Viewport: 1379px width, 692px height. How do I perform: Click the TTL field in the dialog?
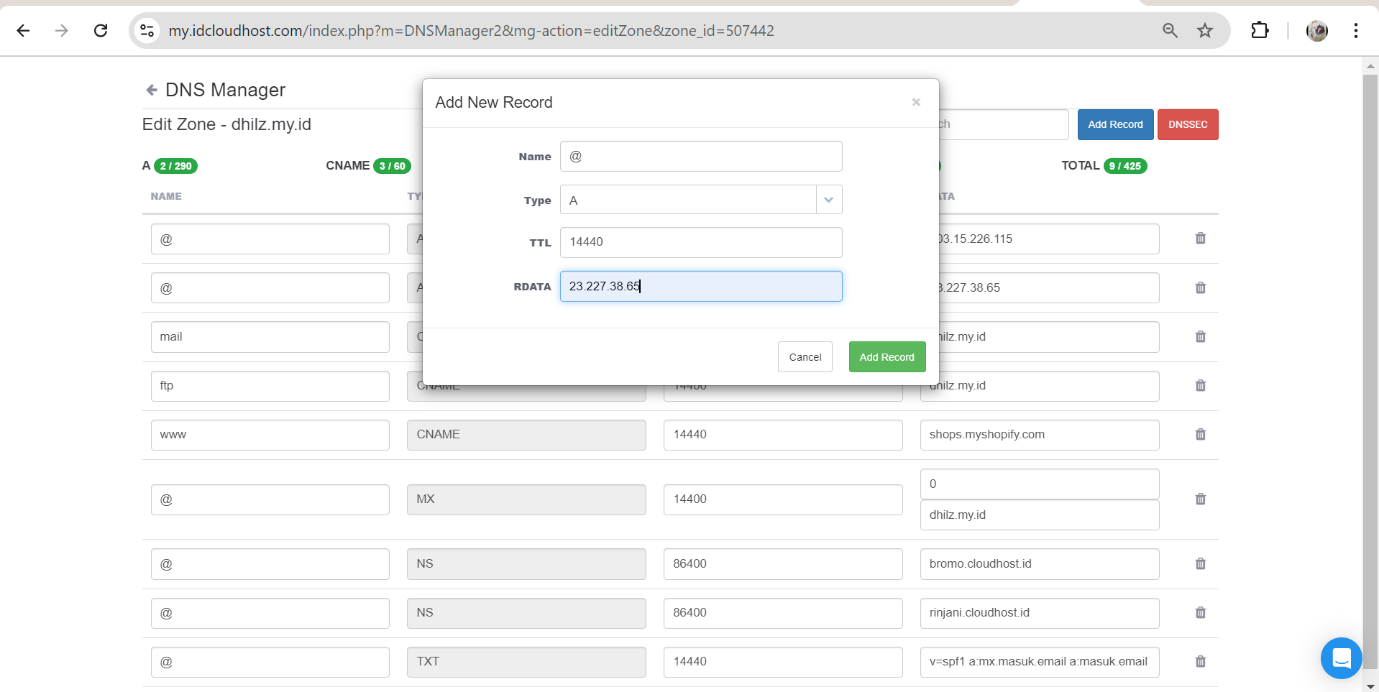tap(701, 242)
